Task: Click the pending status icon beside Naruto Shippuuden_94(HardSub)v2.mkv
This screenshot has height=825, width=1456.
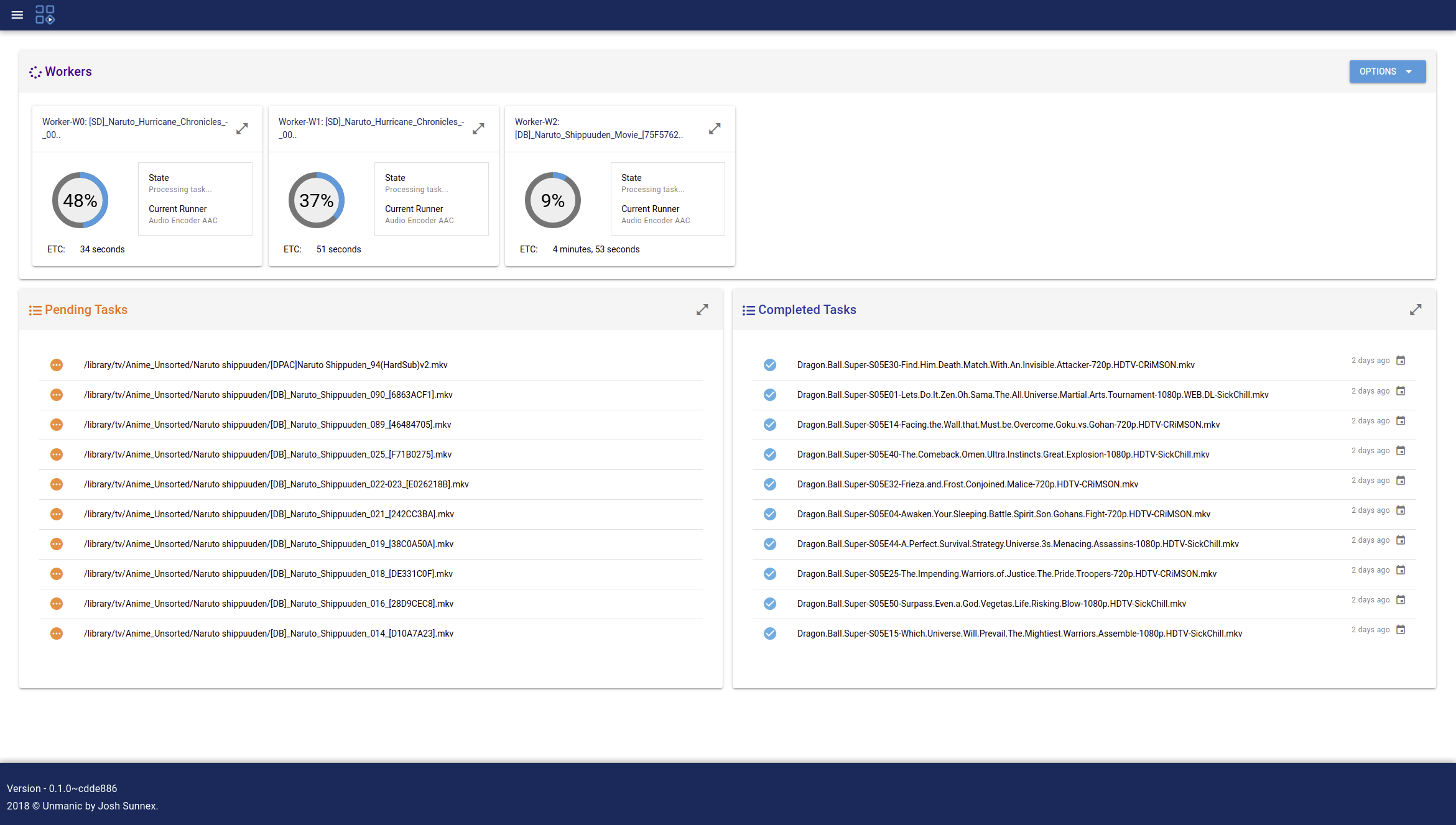Action: [x=57, y=365]
